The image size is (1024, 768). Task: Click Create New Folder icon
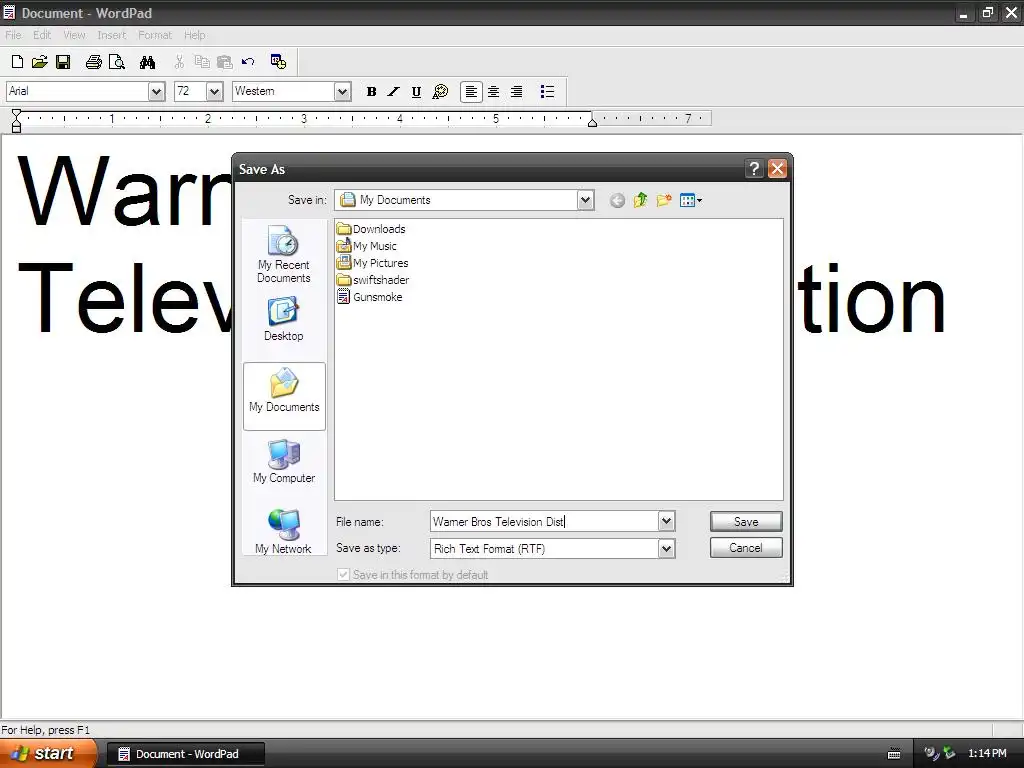point(664,200)
